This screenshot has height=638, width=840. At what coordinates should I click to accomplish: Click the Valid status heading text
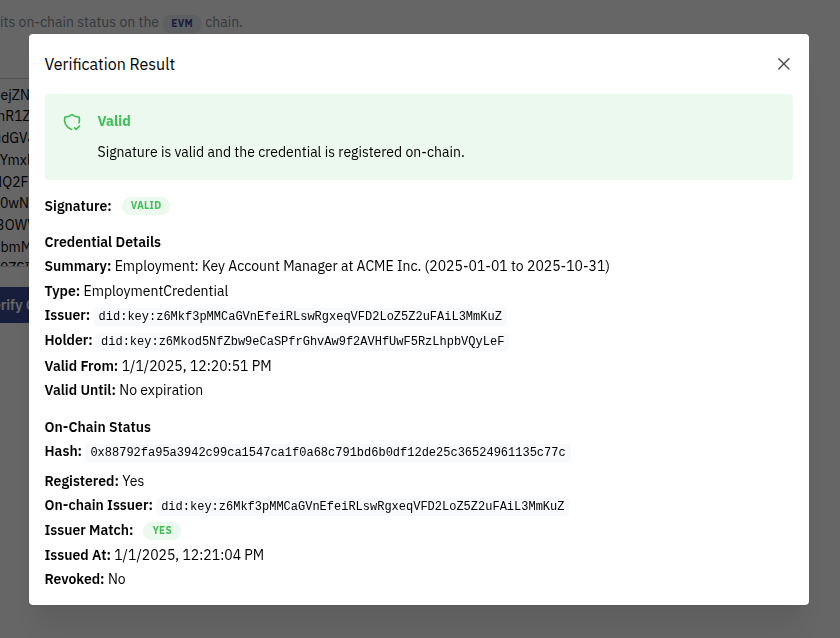(113, 121)
